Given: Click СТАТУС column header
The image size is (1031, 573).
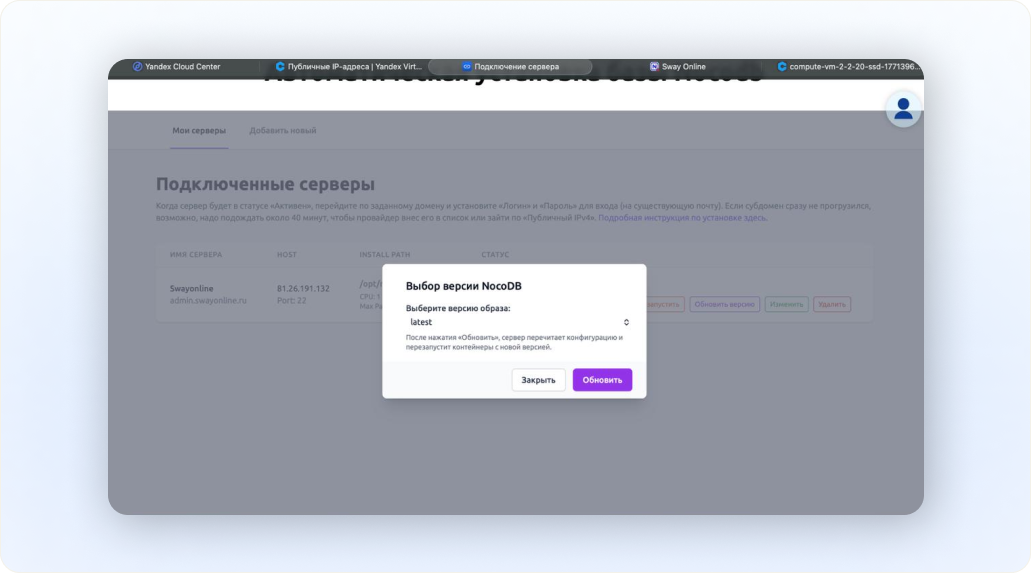Looking at the screenshot, I should tap(495, 255).
